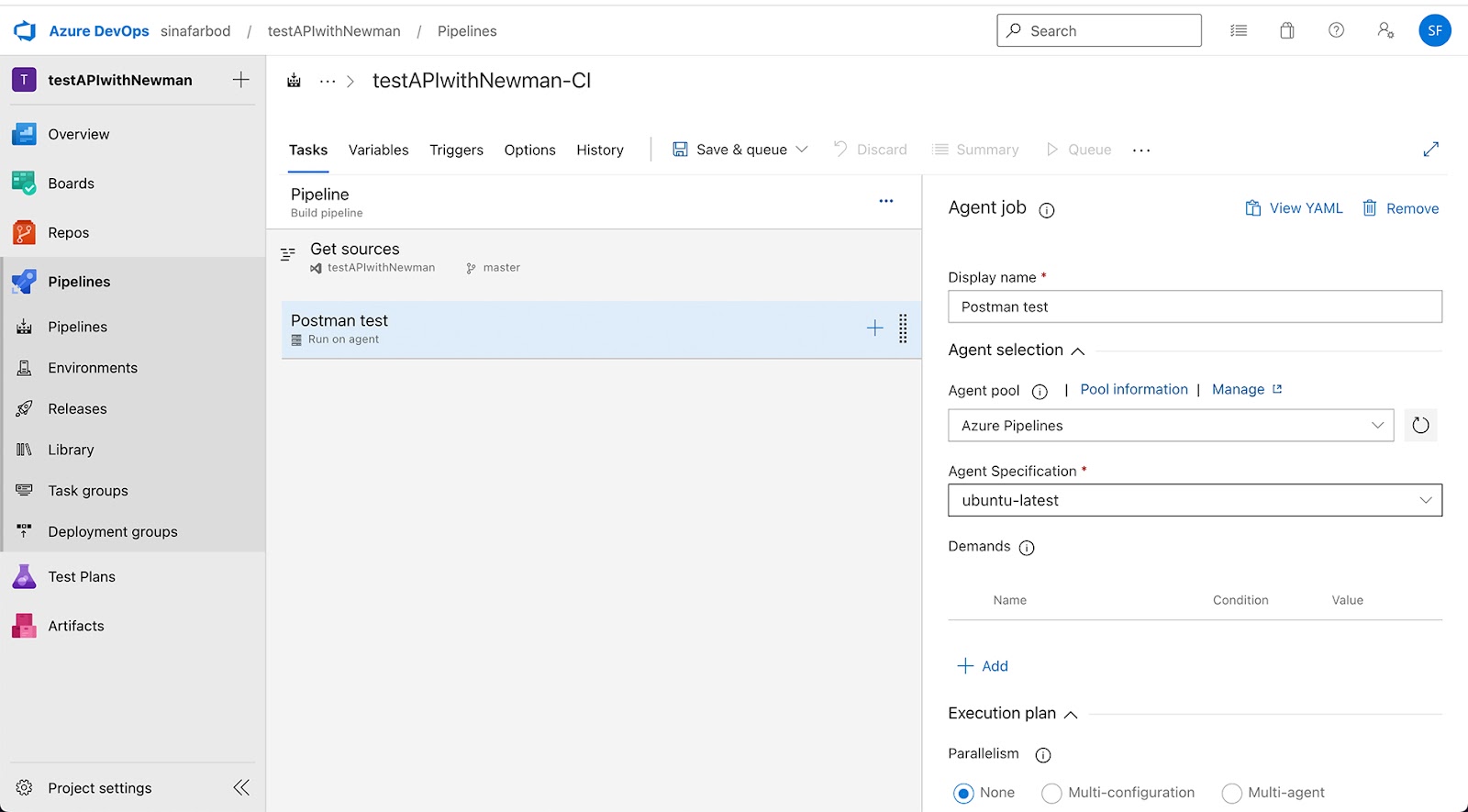Image resolution: width=1468 pixels, height=812 pixels.
Task: Click the Summary button
Action: [x=975, y=150]
